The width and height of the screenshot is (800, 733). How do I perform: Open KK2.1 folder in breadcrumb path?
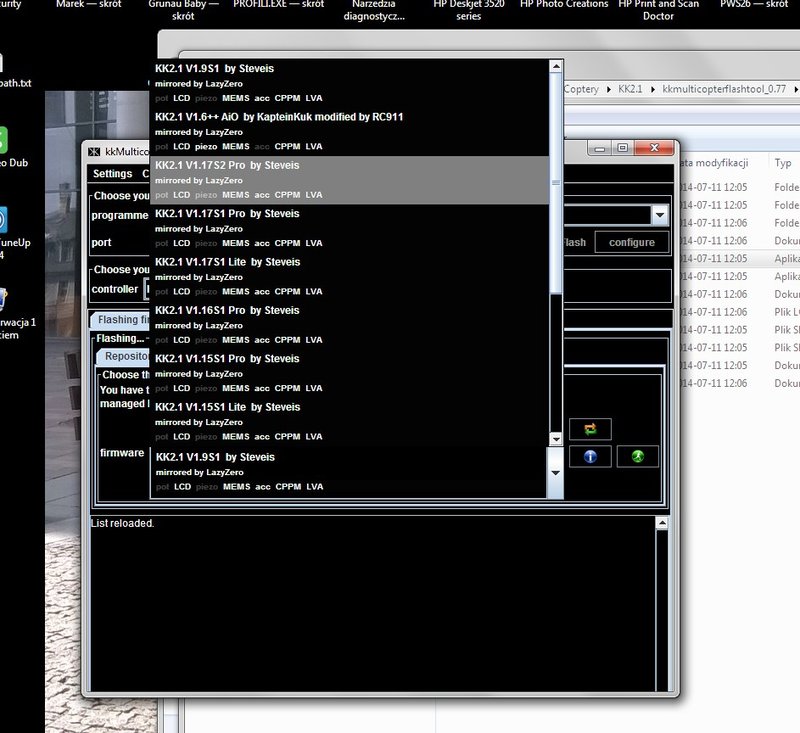coord(630,89)
